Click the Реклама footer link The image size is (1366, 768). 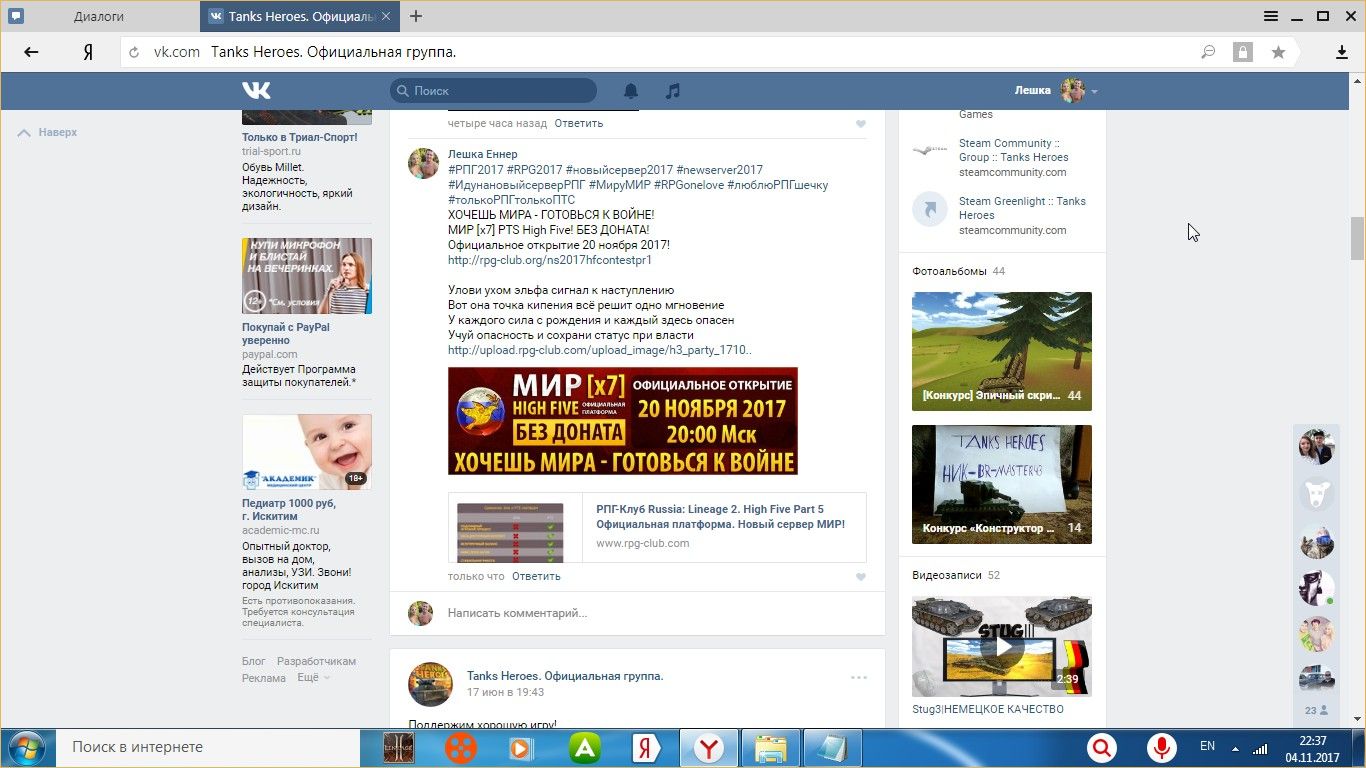click(x=264, y=678)
